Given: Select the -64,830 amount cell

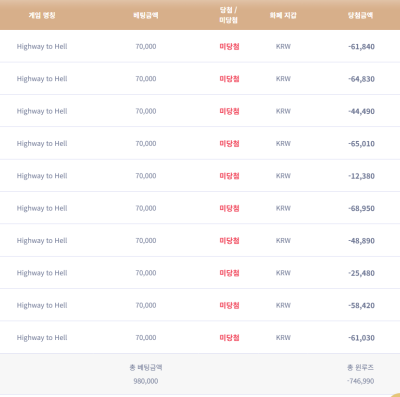Looking at the screenshot, I should [361, 79].
